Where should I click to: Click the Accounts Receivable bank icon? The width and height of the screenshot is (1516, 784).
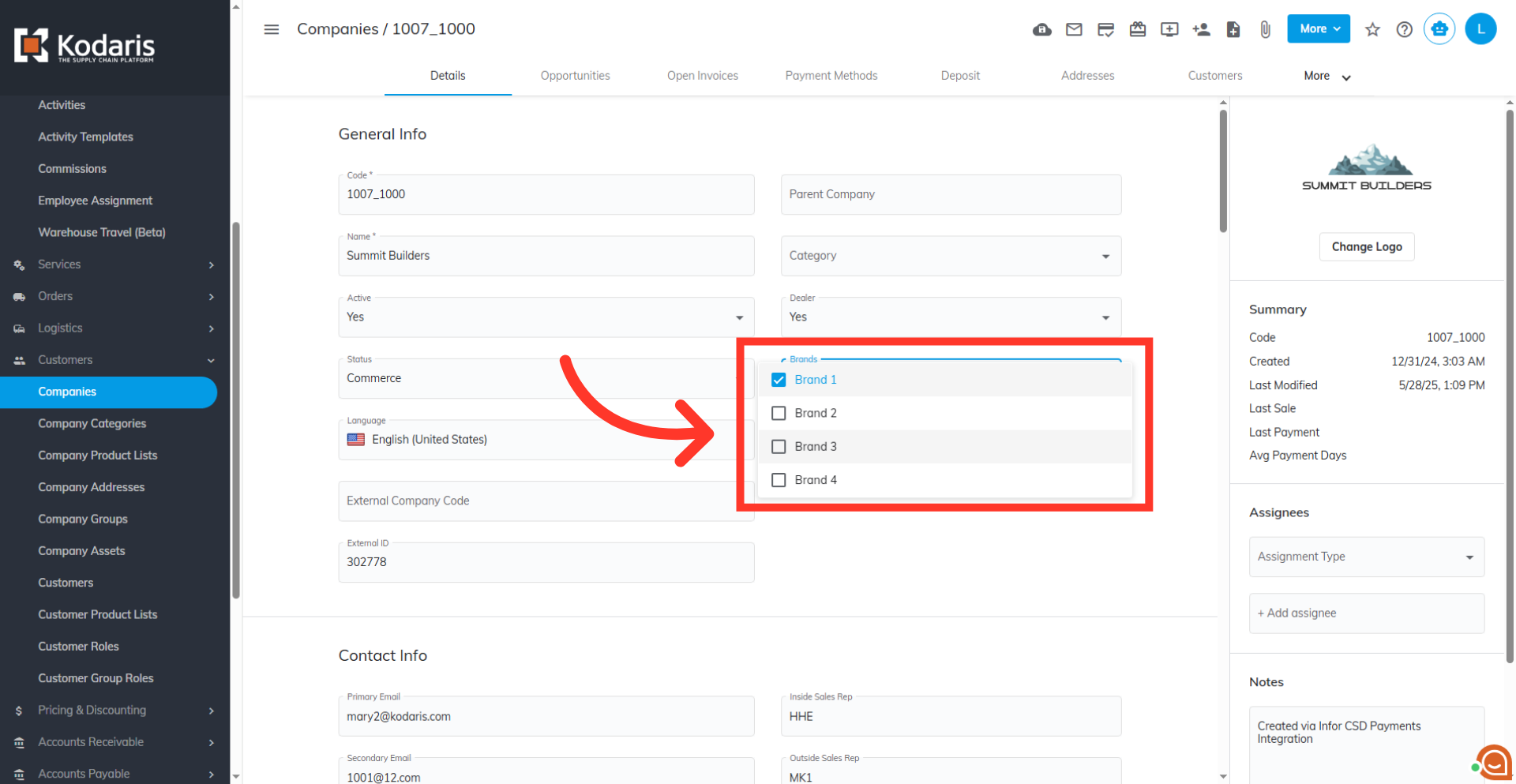pyautogui.click(x=19, y=742)
